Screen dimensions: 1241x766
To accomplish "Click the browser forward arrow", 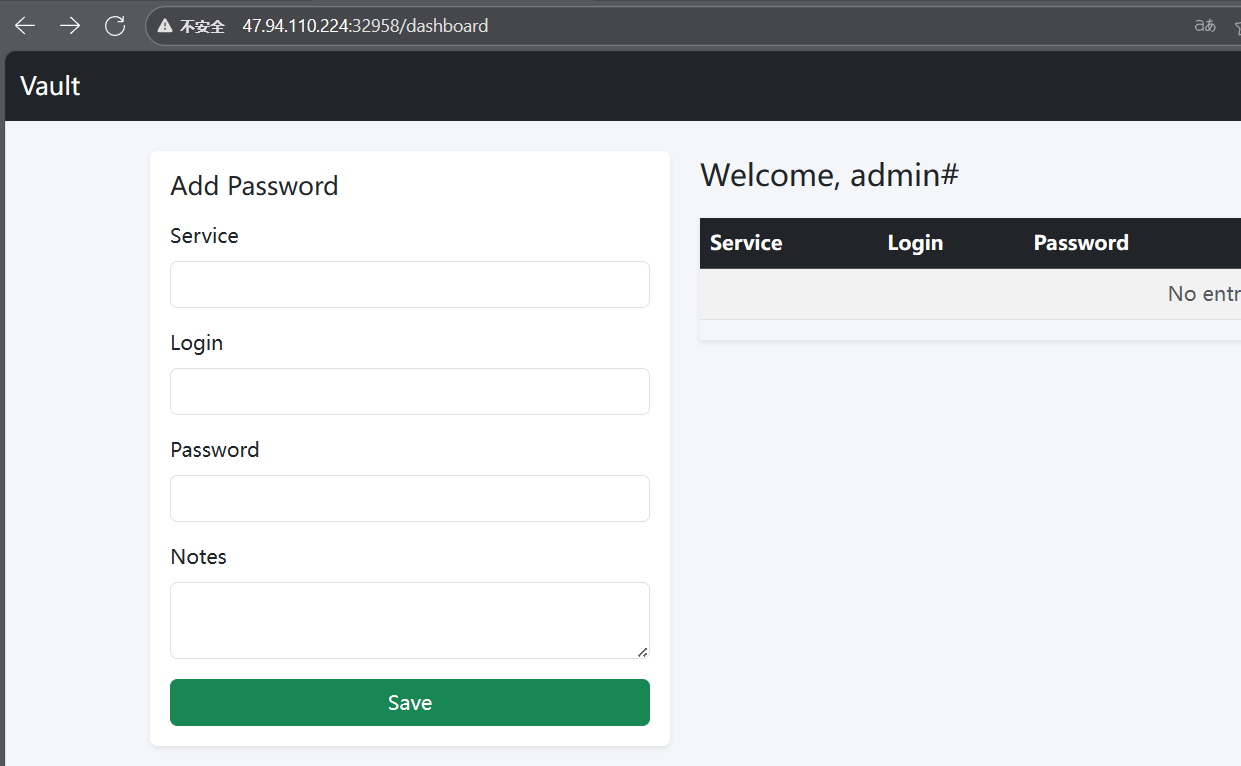I will 70,26.
